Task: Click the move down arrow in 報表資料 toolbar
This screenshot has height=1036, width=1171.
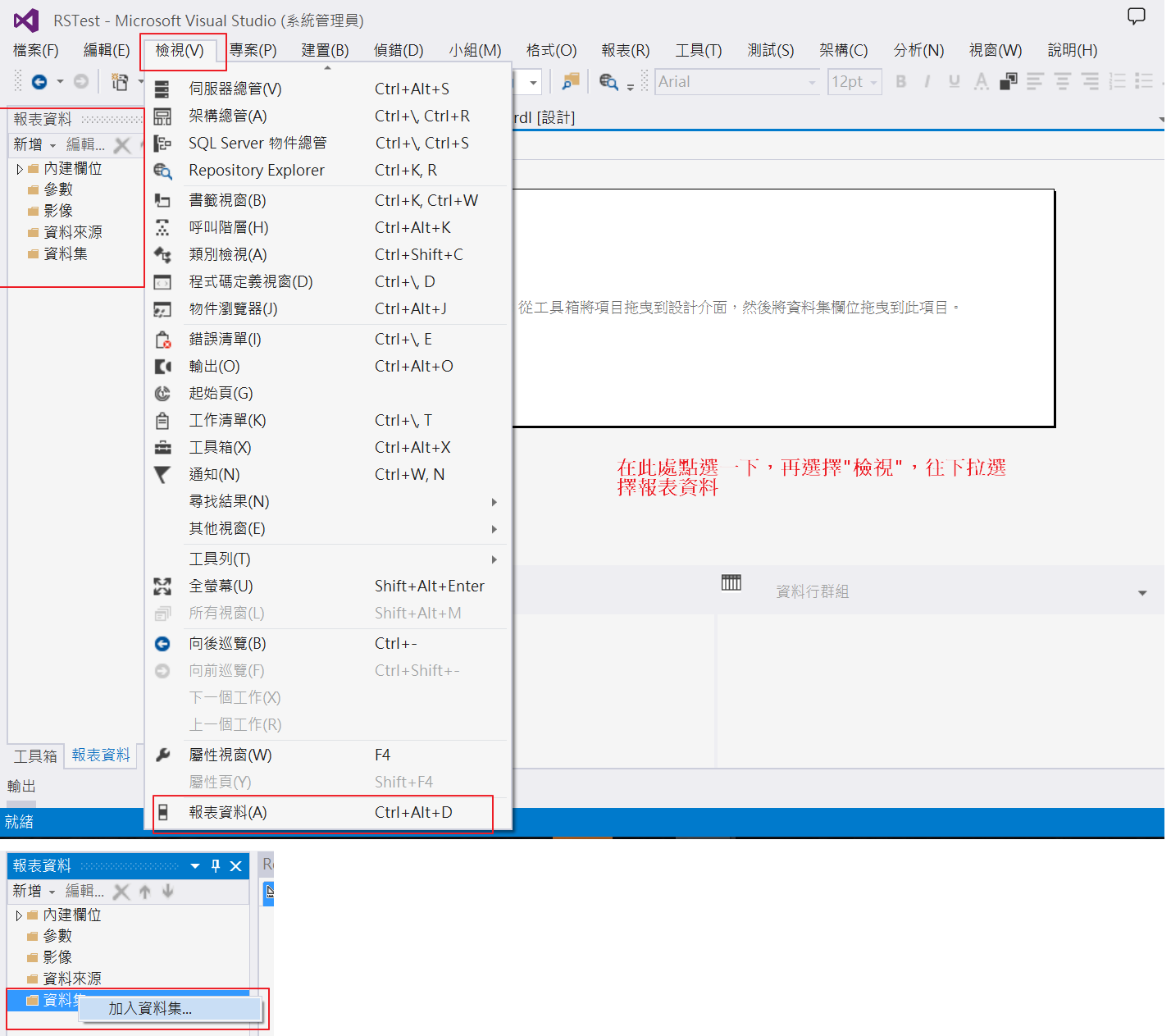Action: 168,891
